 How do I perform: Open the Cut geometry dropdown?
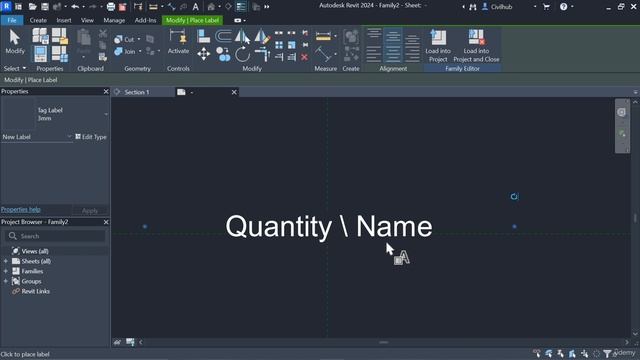[x=139, y=39]
